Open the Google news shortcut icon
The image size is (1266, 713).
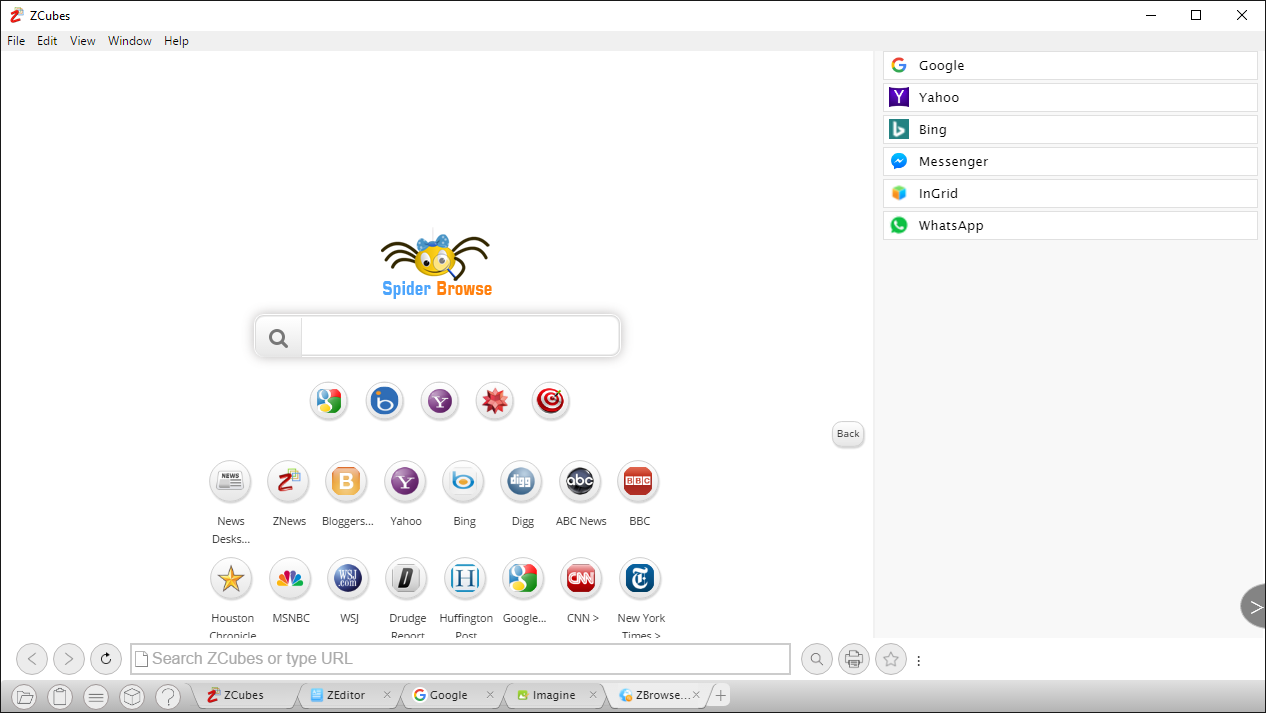click(523, 579)
